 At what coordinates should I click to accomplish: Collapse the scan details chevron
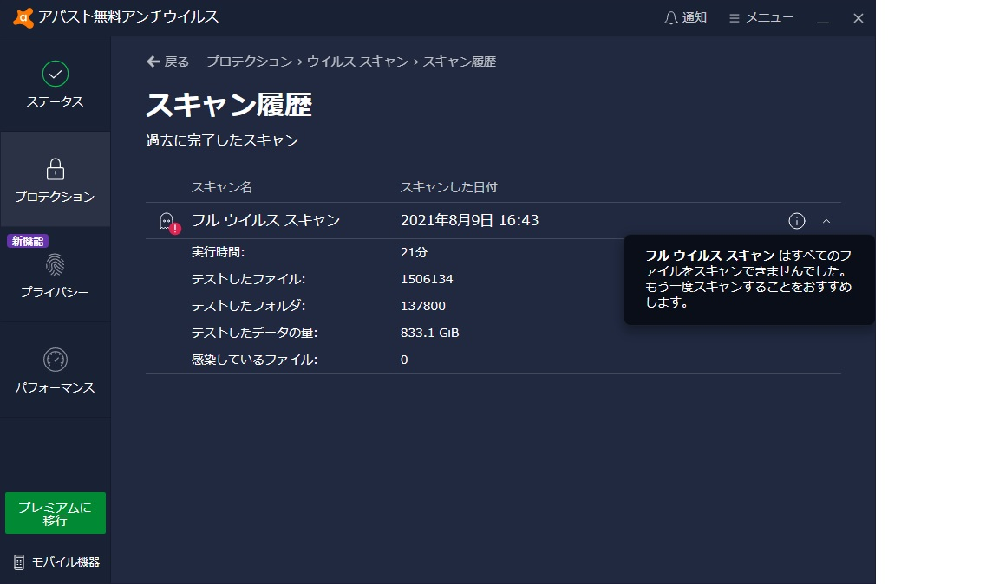pyautogui.click(x=826, y=221)
